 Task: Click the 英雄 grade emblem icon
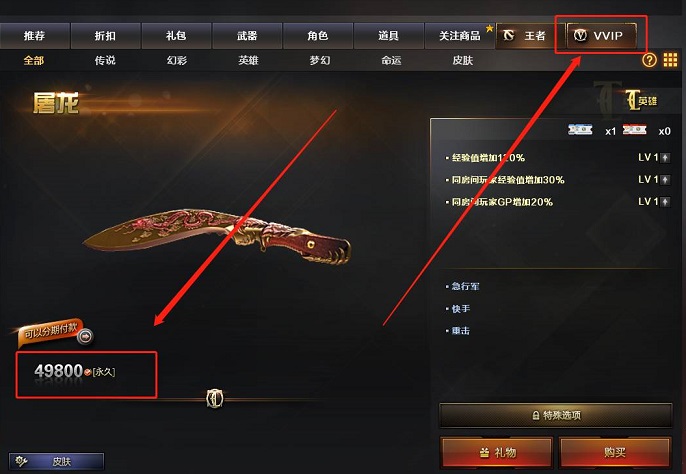pos(640,100)
